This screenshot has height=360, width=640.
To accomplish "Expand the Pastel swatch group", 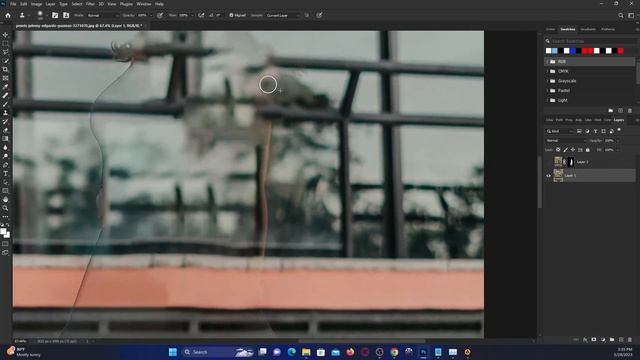I will (547, 90).
